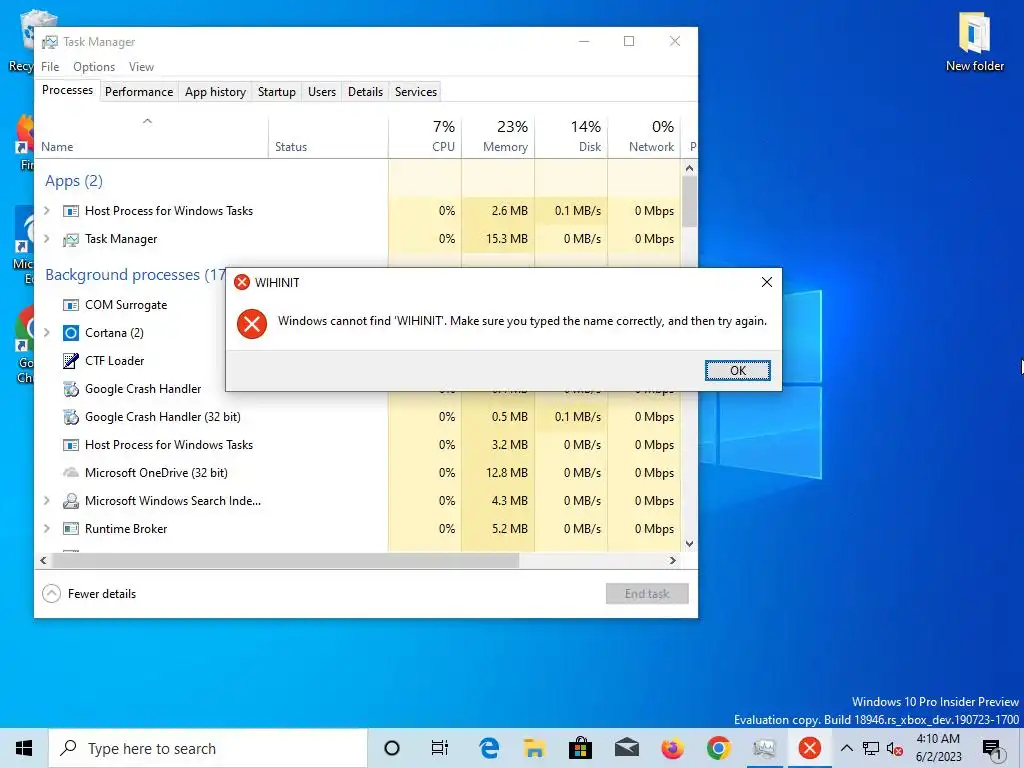Screen dimensions: 1024x768
Task: Sort processes by Memory column header
Action: click(x=498, y=136)
